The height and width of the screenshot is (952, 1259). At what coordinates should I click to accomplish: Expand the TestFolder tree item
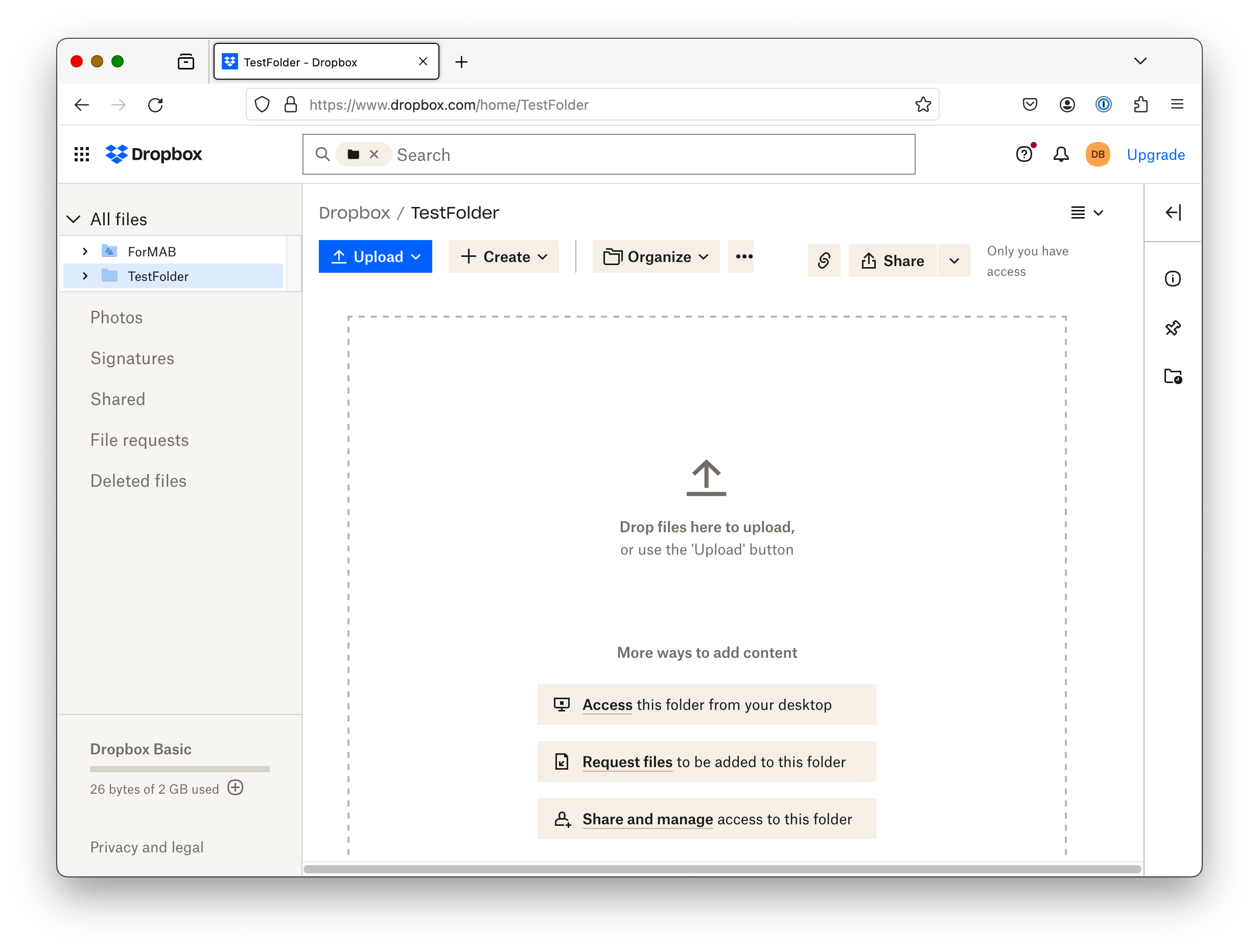[x=85, y=276]
